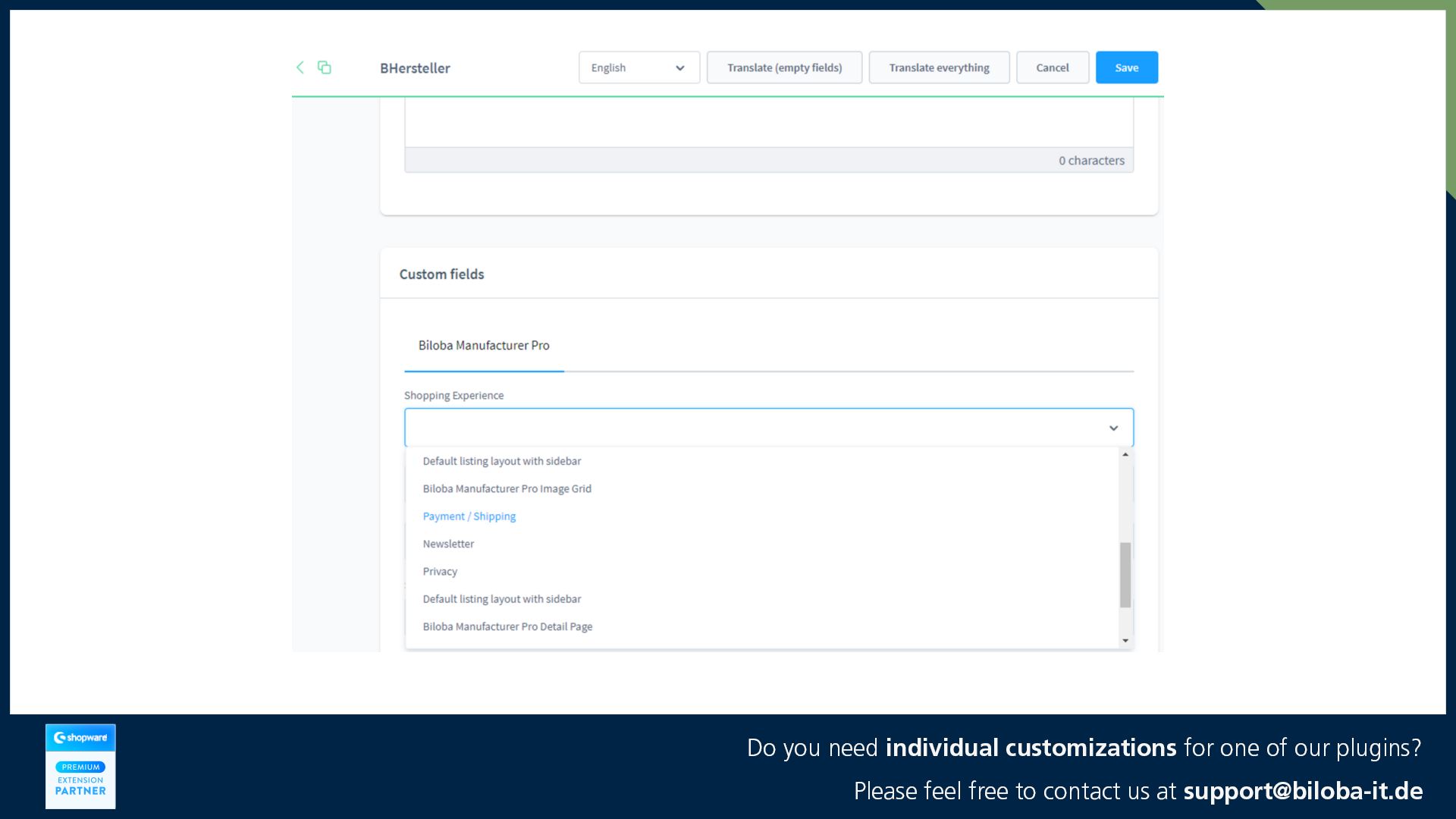1456x819 pixels.
Task: Click the dropdown list scrollbar thumb
Action: [1125, 575]
